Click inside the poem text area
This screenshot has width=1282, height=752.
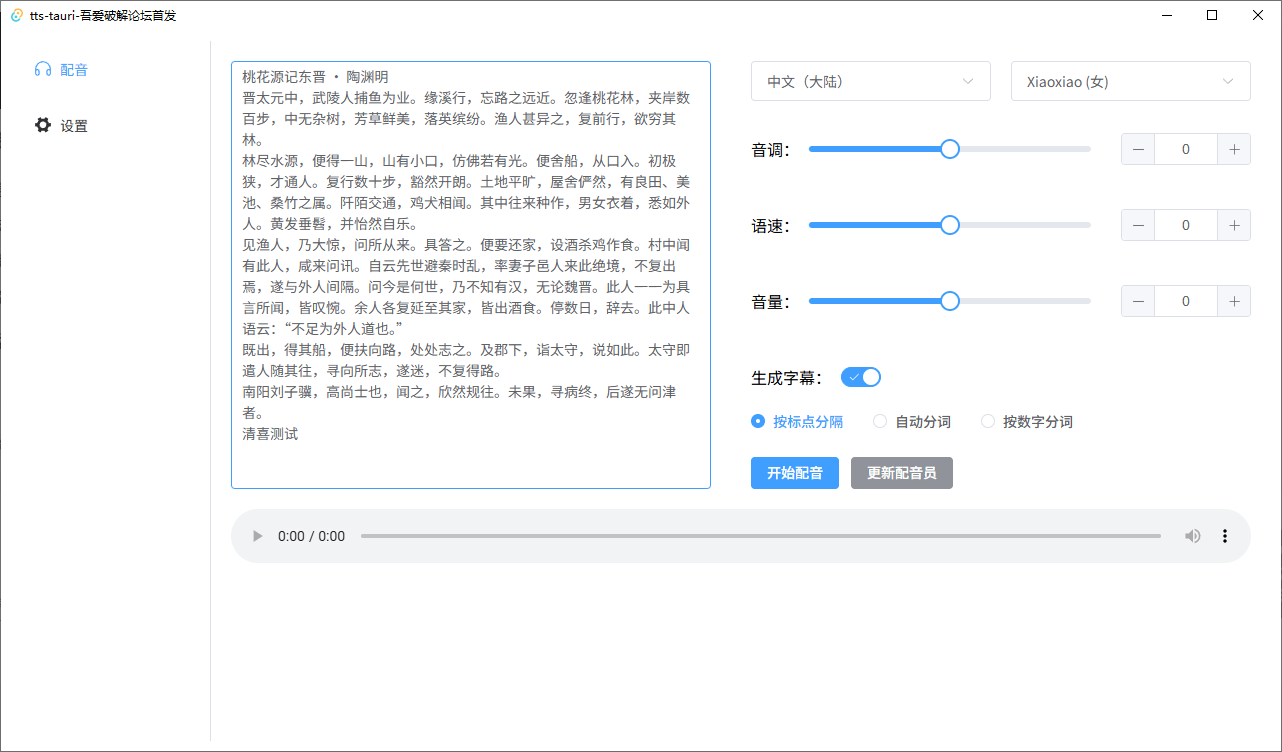point(470,270)
